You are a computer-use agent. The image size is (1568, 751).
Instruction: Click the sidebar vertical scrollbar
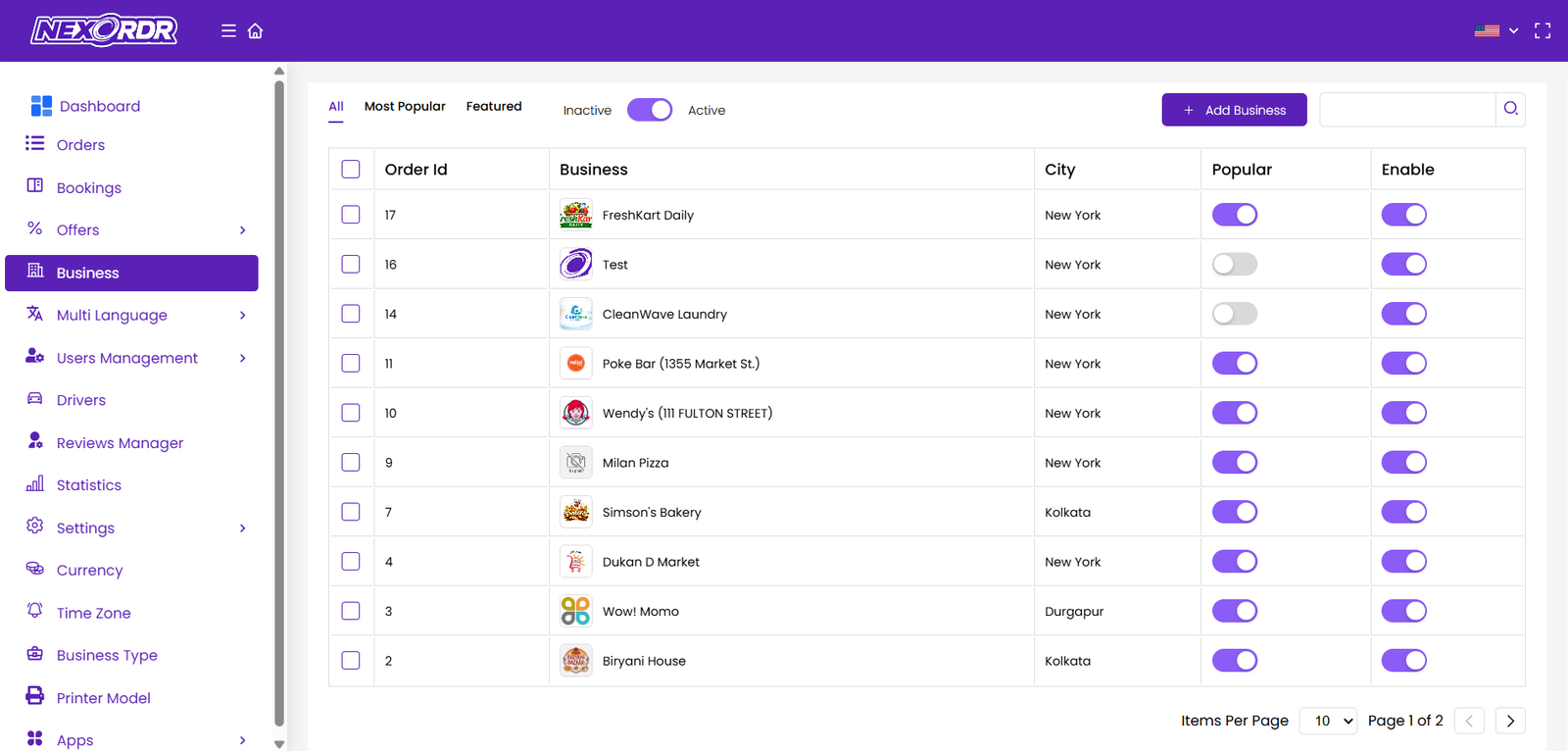point(279,402)
